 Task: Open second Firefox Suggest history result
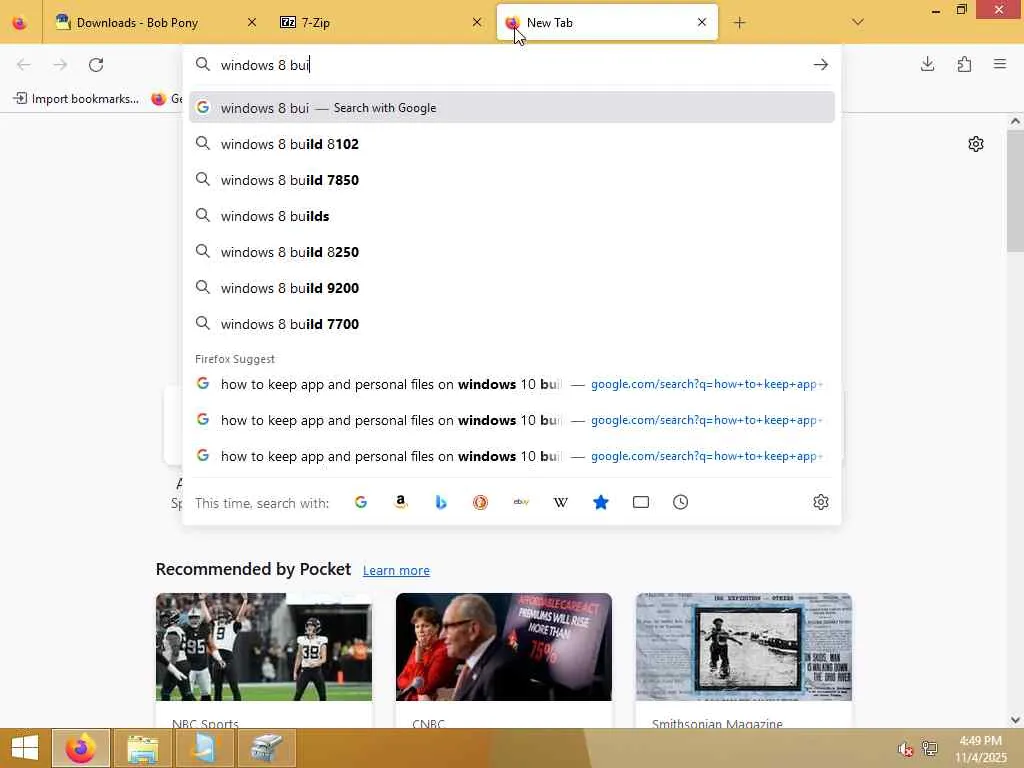(x=511, y=420)
